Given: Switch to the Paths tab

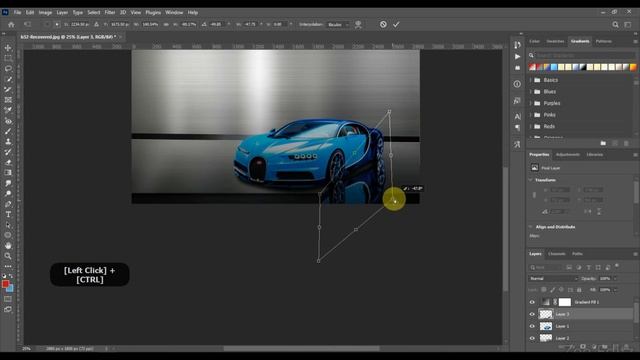Looking at the screenshot, I should (x=577, y=254).
